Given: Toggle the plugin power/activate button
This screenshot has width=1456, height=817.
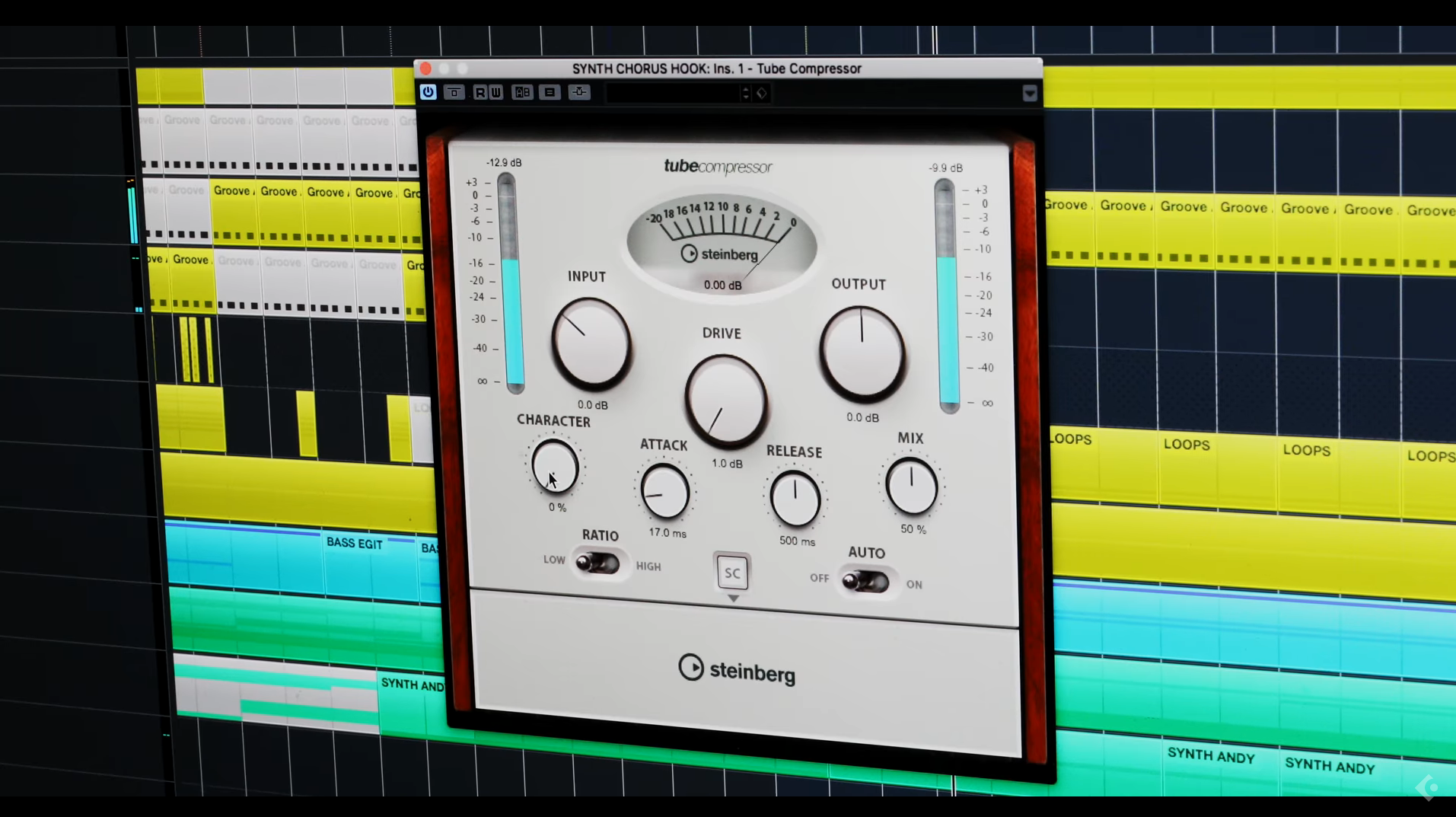Looking at the screenshot, I should tap(428, 92).
